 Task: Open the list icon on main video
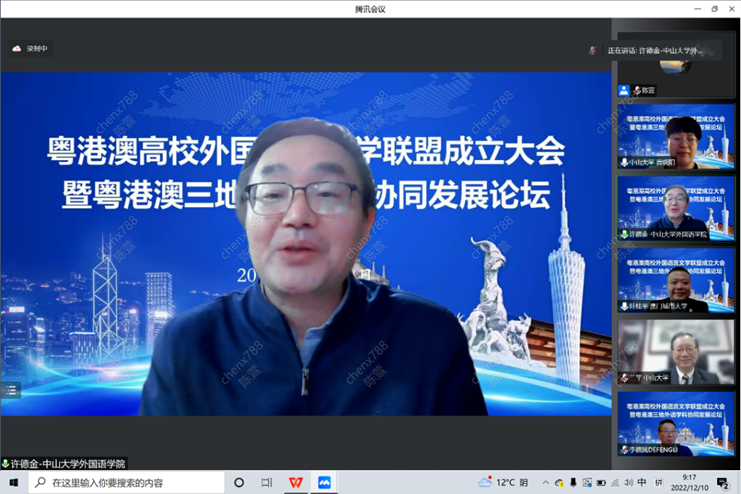pyautogui.click(x=11, y=391)
